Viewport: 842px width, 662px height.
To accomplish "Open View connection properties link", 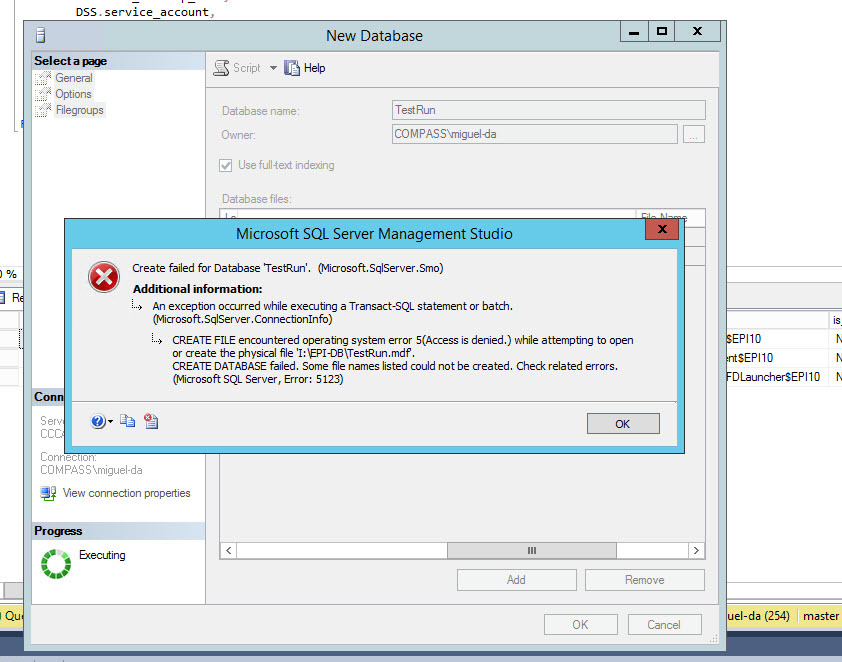I will pyautogui.click(x=126, y=493).
